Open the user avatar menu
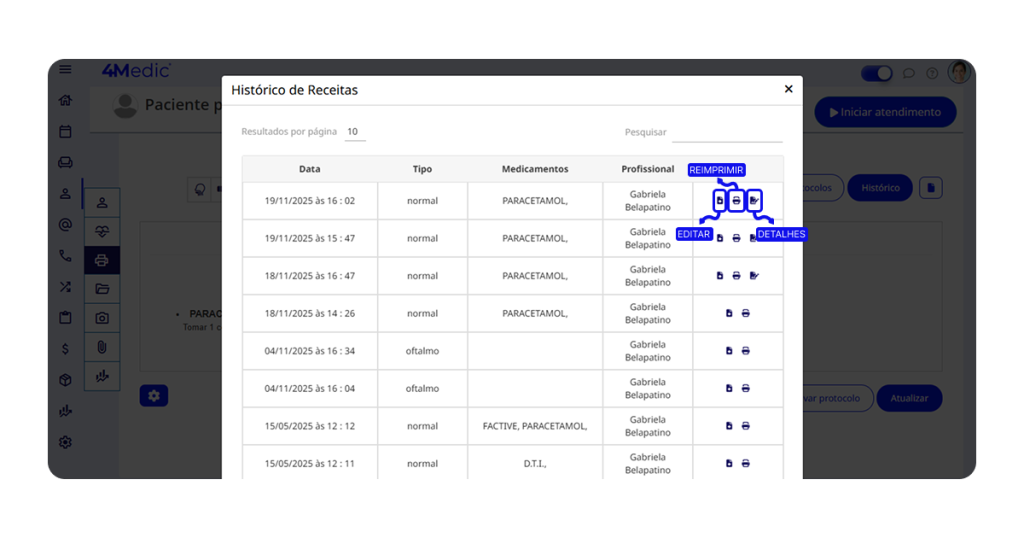1024x538 pixels. coord(959,72)
